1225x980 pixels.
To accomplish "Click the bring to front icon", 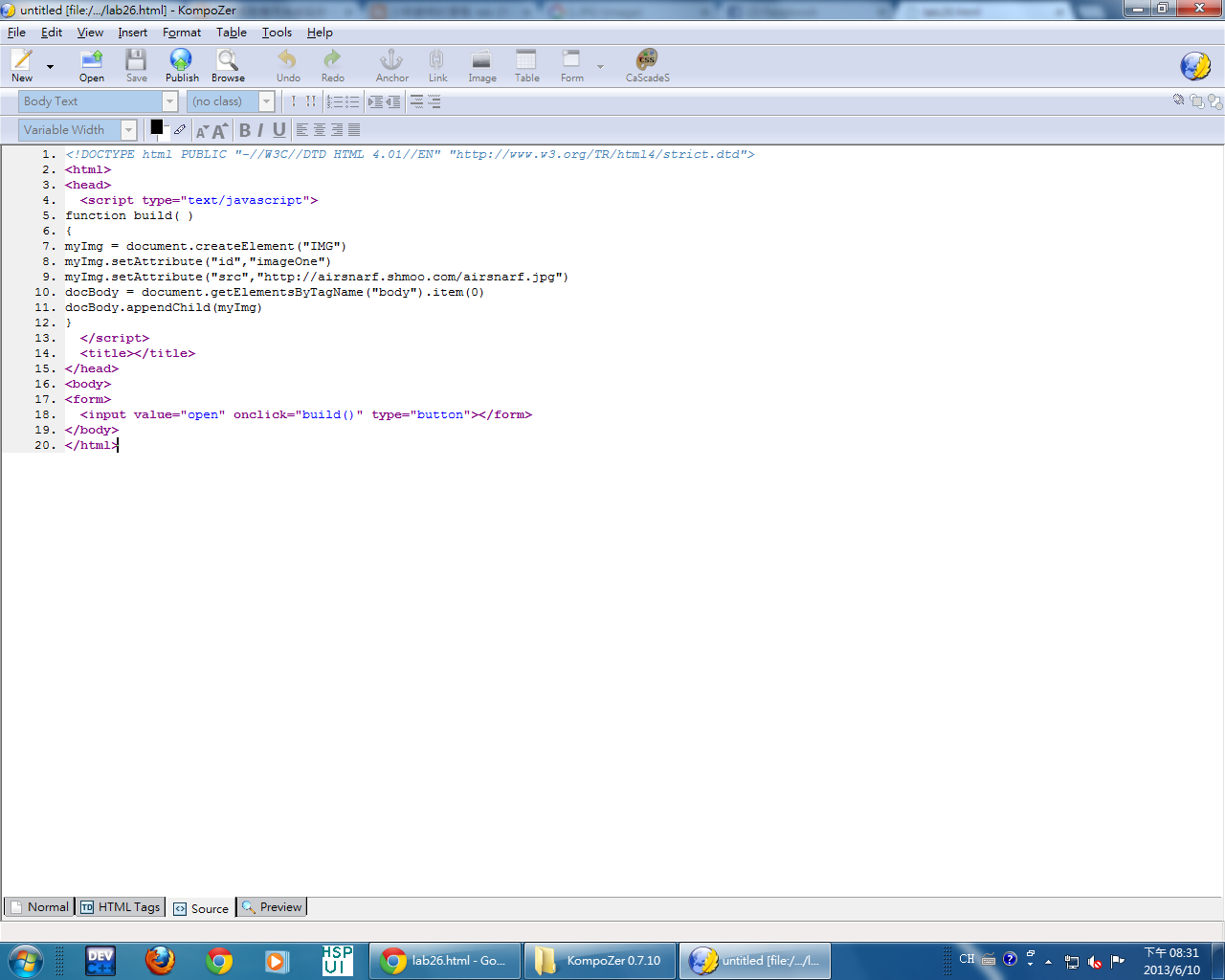I will tap(1197, 100).
